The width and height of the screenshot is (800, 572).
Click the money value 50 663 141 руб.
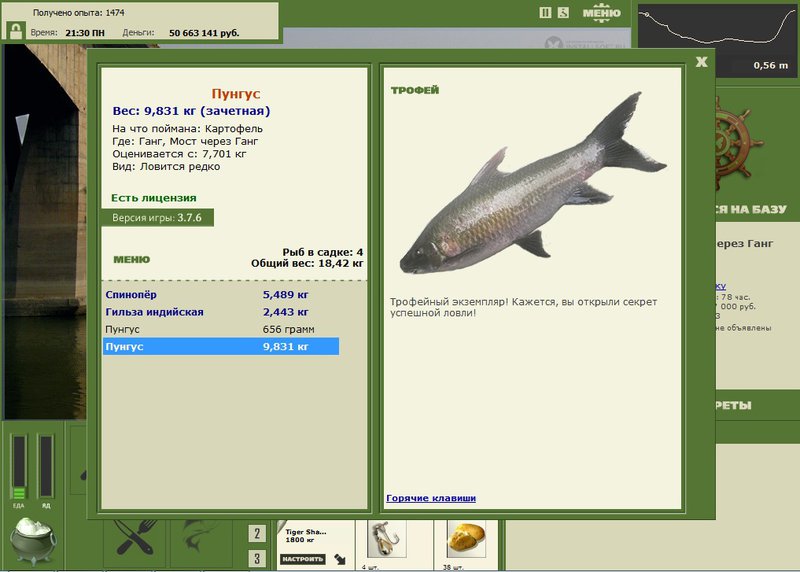[204, 33]
